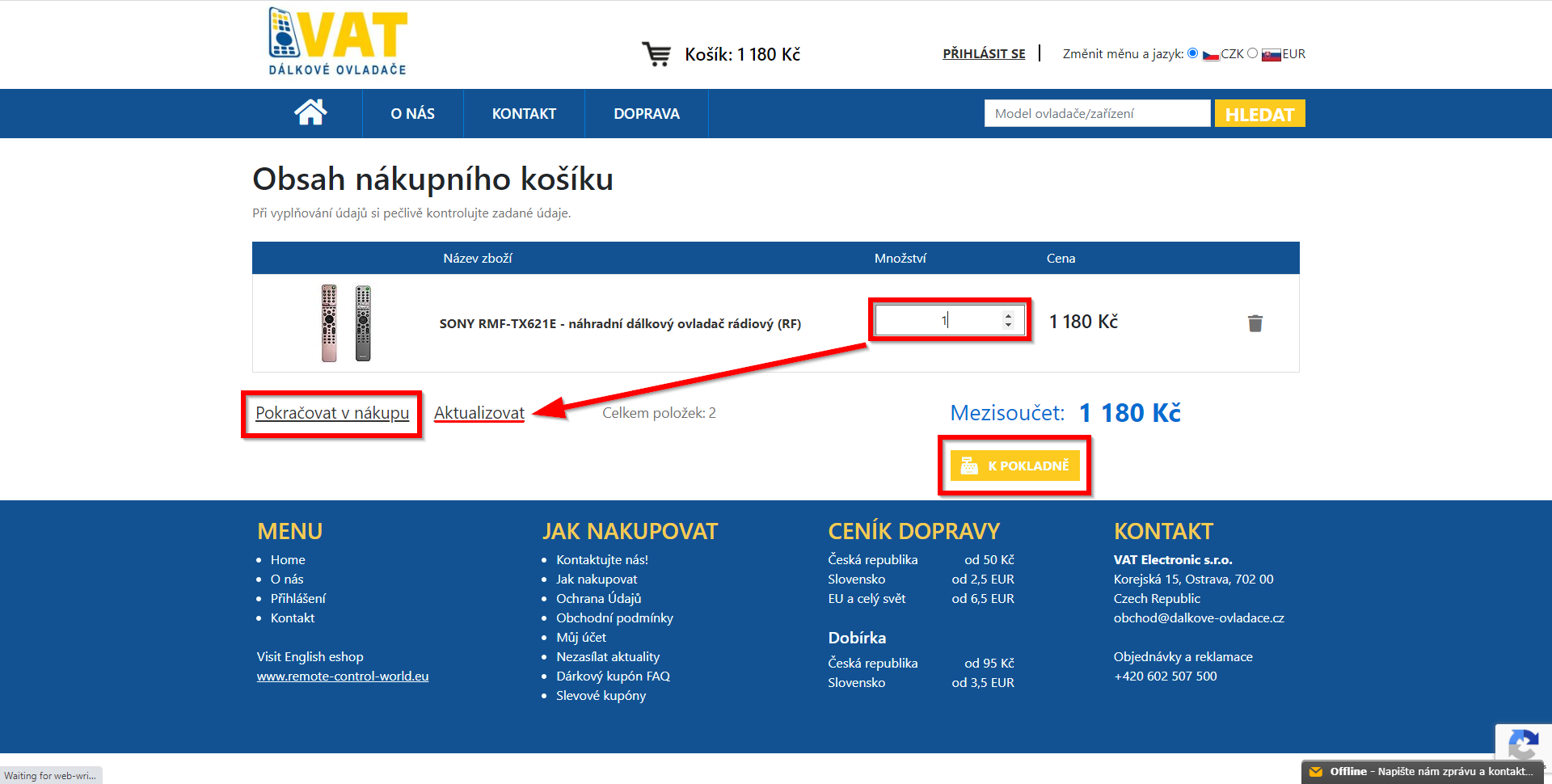Viewport: 1552px width, 784px height.
Task: Click the Množství column header
Action: 900,258
